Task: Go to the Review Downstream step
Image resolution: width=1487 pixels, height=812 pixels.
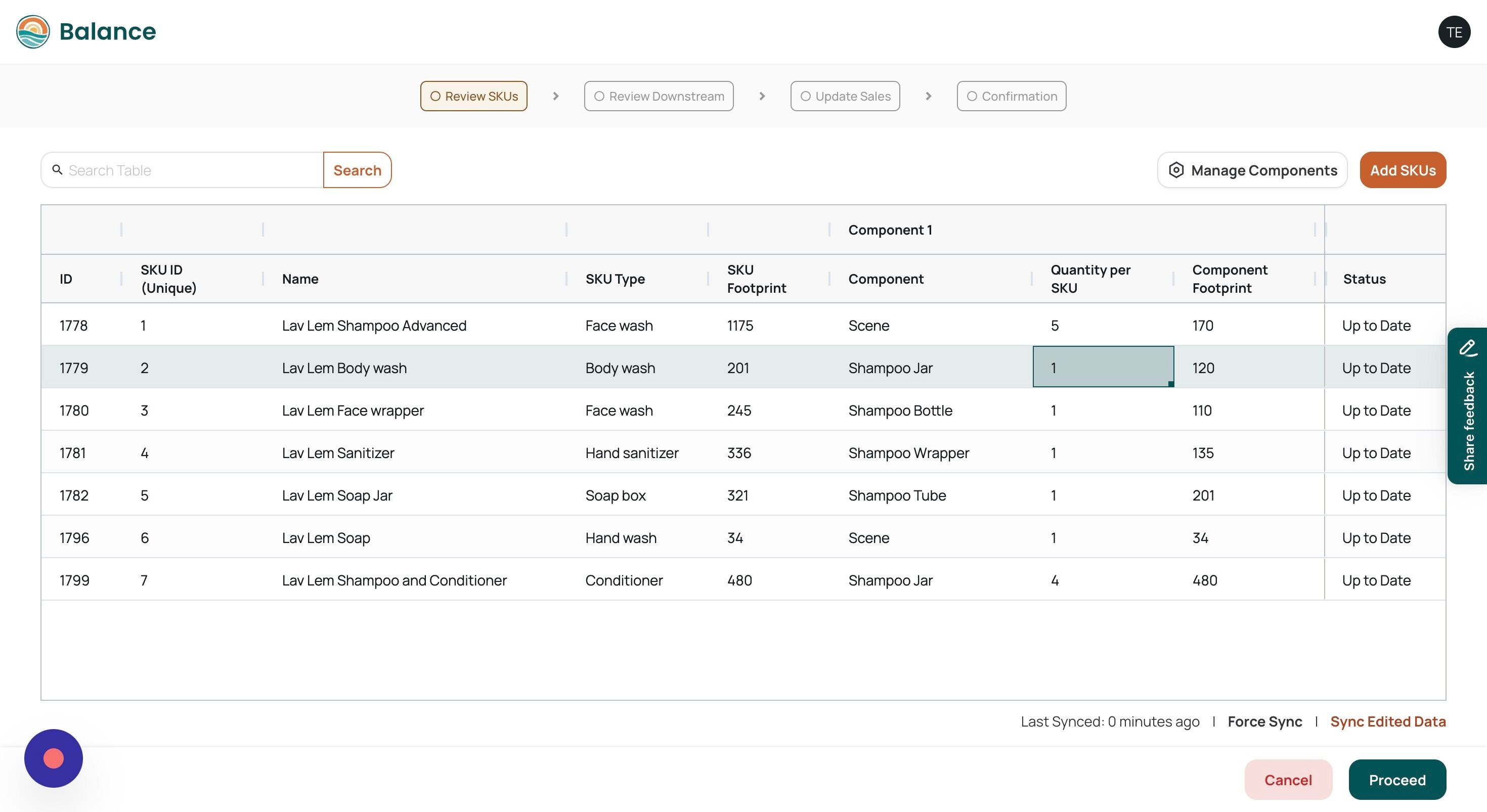Action: pos(659,96)
